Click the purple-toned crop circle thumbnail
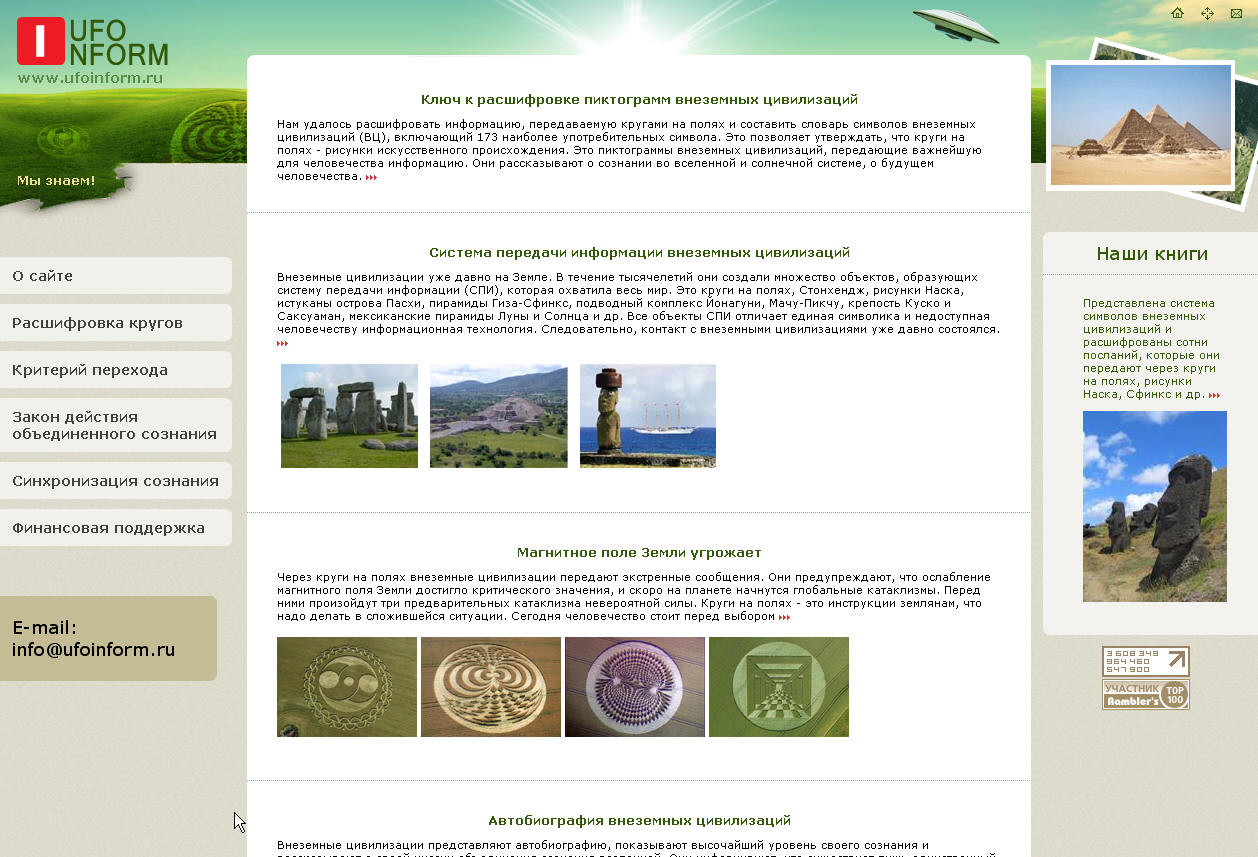Image resolution: width=1258 pixels, height=857 pixels. 635,687
